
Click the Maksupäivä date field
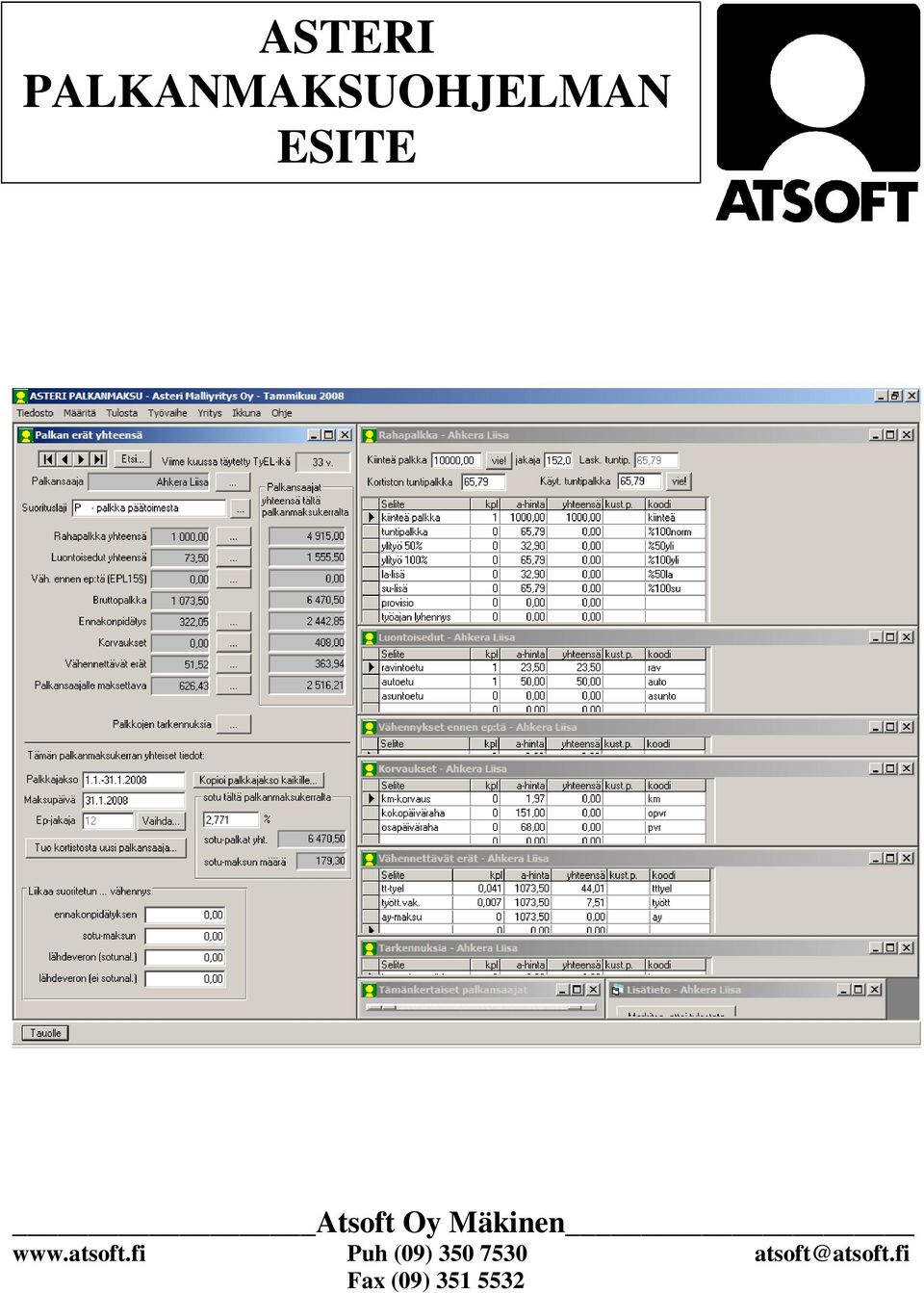click(133, 800)
